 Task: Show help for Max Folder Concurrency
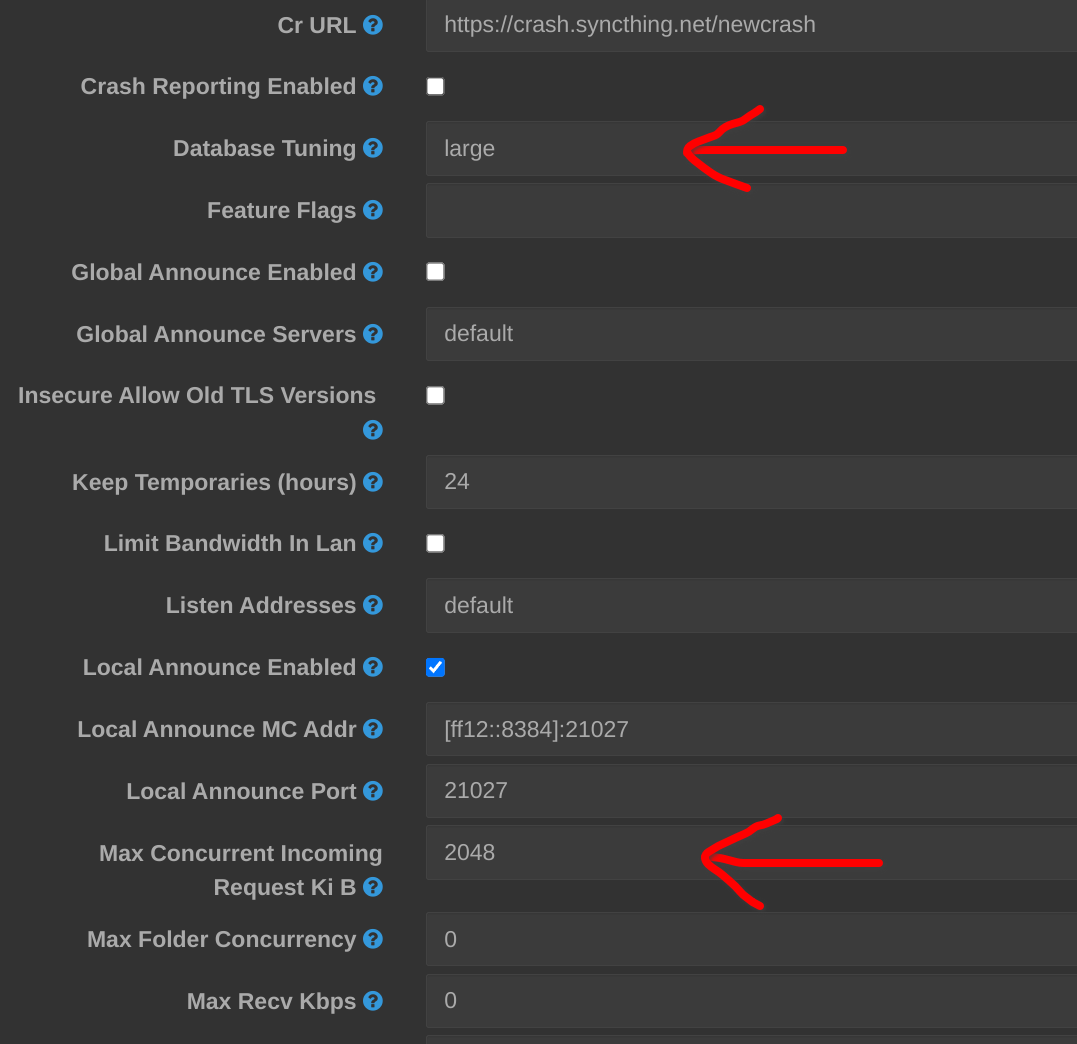[373, 939]
